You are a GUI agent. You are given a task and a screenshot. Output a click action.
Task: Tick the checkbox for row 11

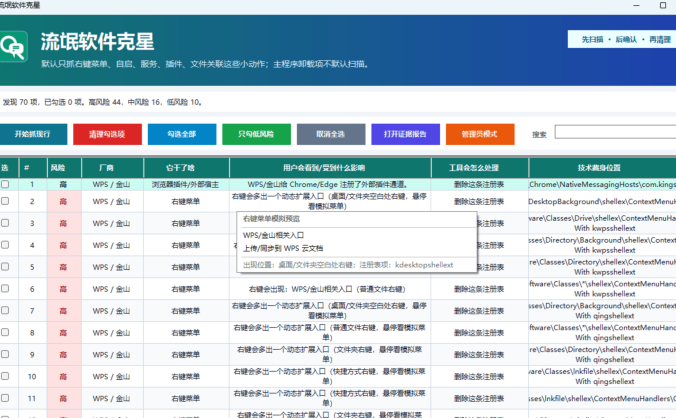click(5, 398)
